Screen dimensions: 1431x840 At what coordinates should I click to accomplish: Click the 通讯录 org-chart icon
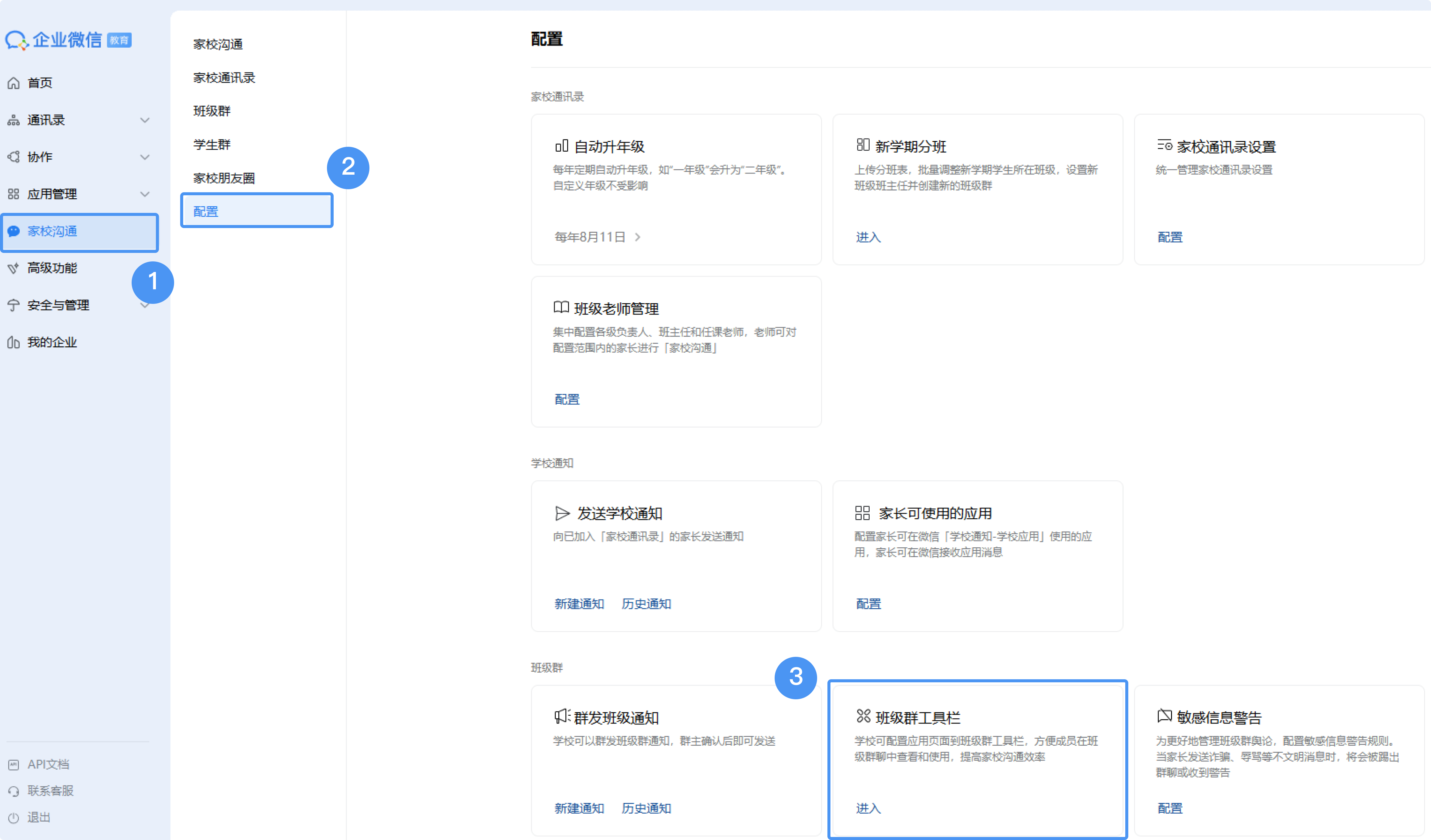point(14,120)
